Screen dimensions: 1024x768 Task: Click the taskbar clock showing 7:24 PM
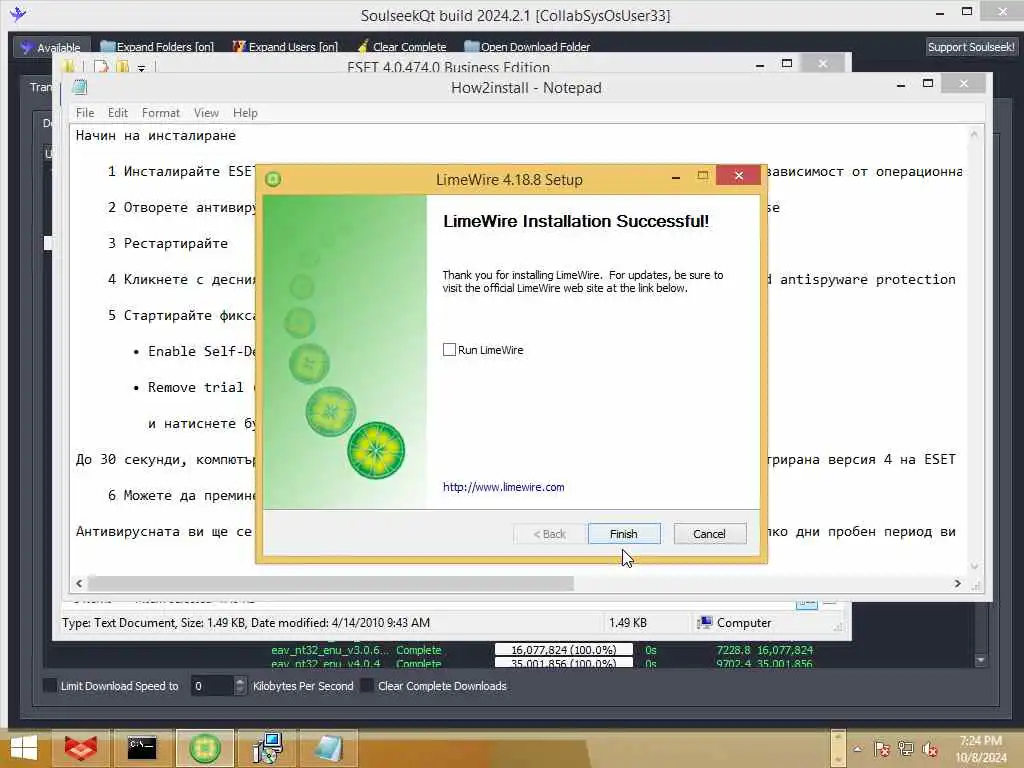[981, 748]
